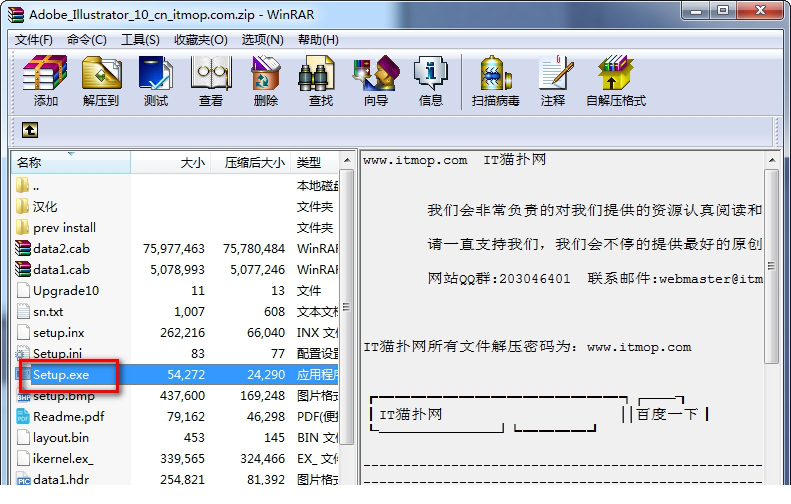Open the 命令(C) menu
This screenshot has width=791, height=504.
tap(87, 40)
